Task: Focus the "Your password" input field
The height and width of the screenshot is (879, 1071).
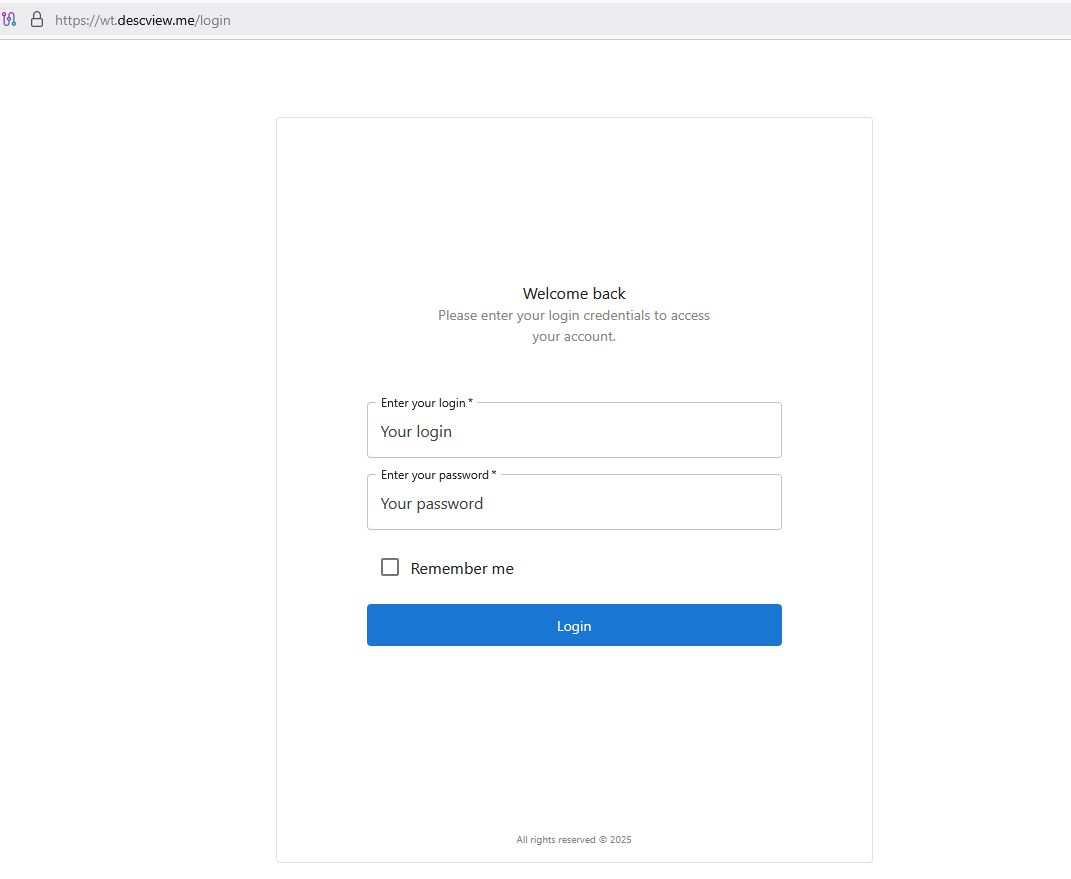Action: coord(574,504)
